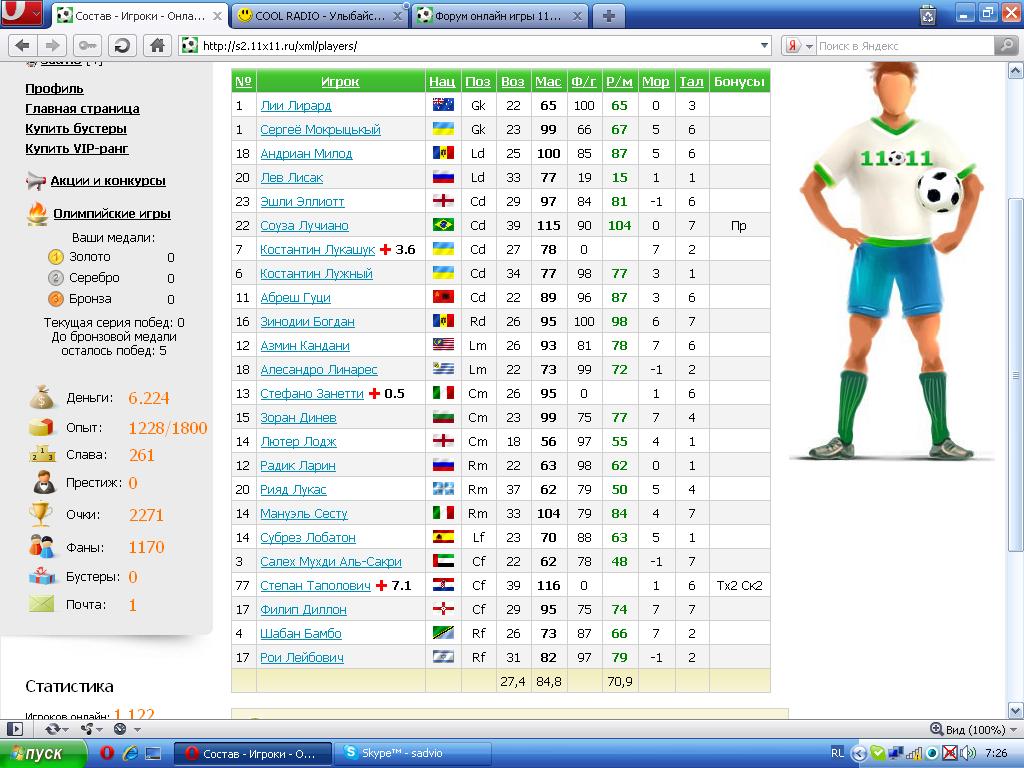Open the Opera main menu button
Viewport: 1024px width, 768px height.
coord(21,13)
